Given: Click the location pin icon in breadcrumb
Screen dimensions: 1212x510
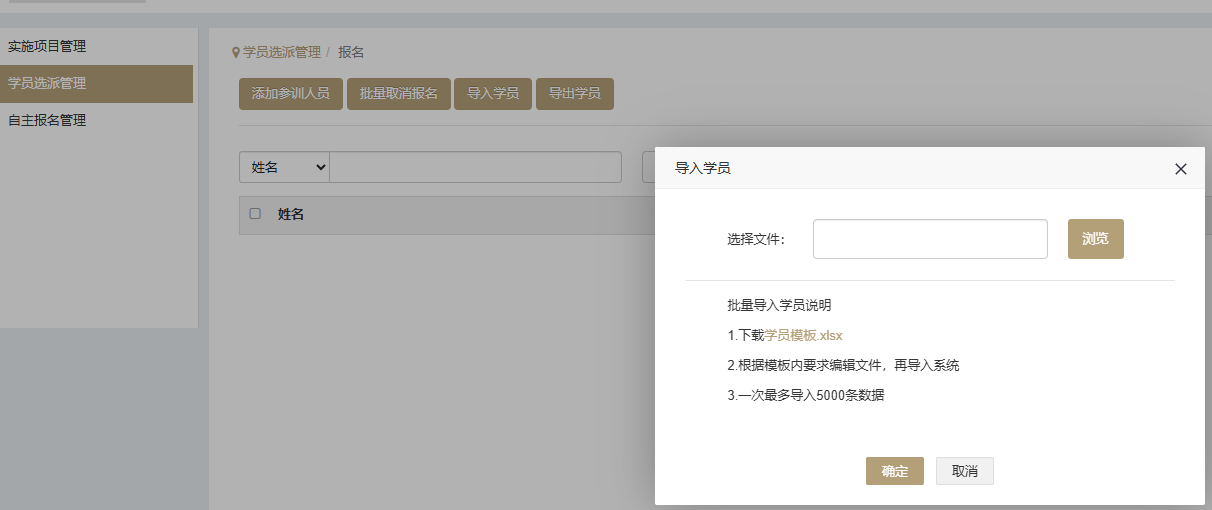Looking at the screenshot, I should tap(236, 53).
